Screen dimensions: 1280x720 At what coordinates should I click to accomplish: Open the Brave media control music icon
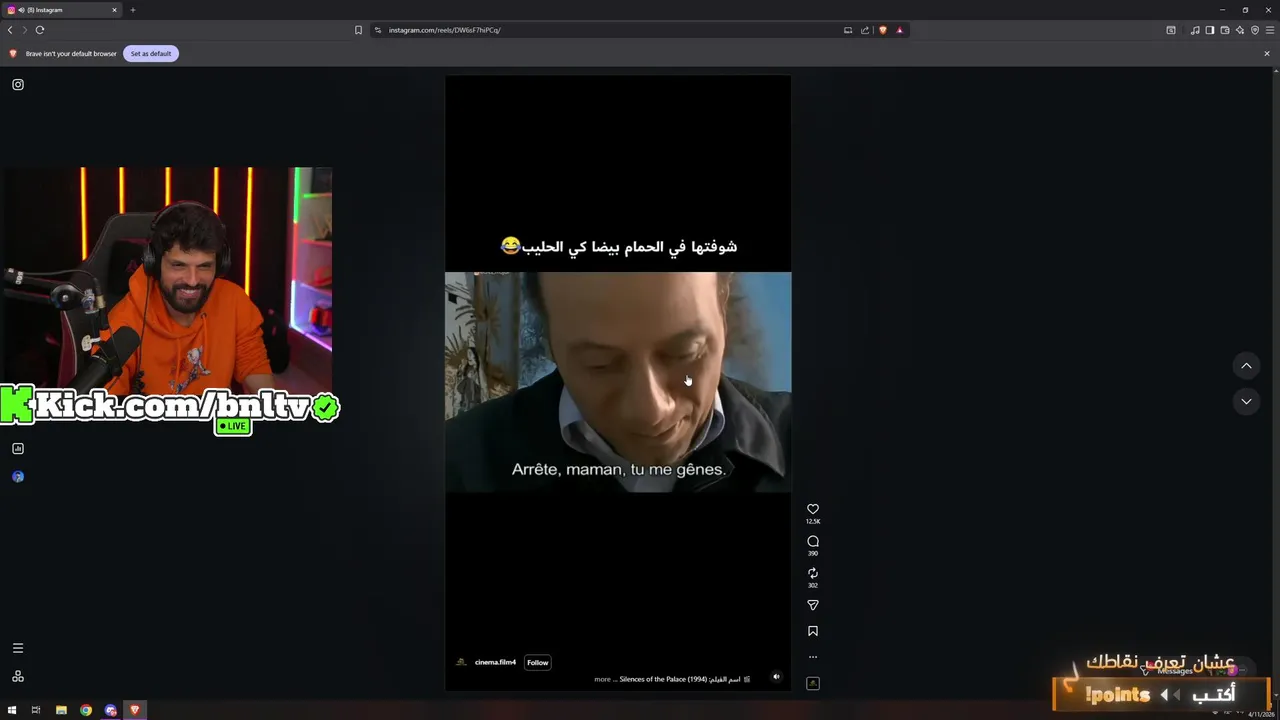(x=1195, y=30)
